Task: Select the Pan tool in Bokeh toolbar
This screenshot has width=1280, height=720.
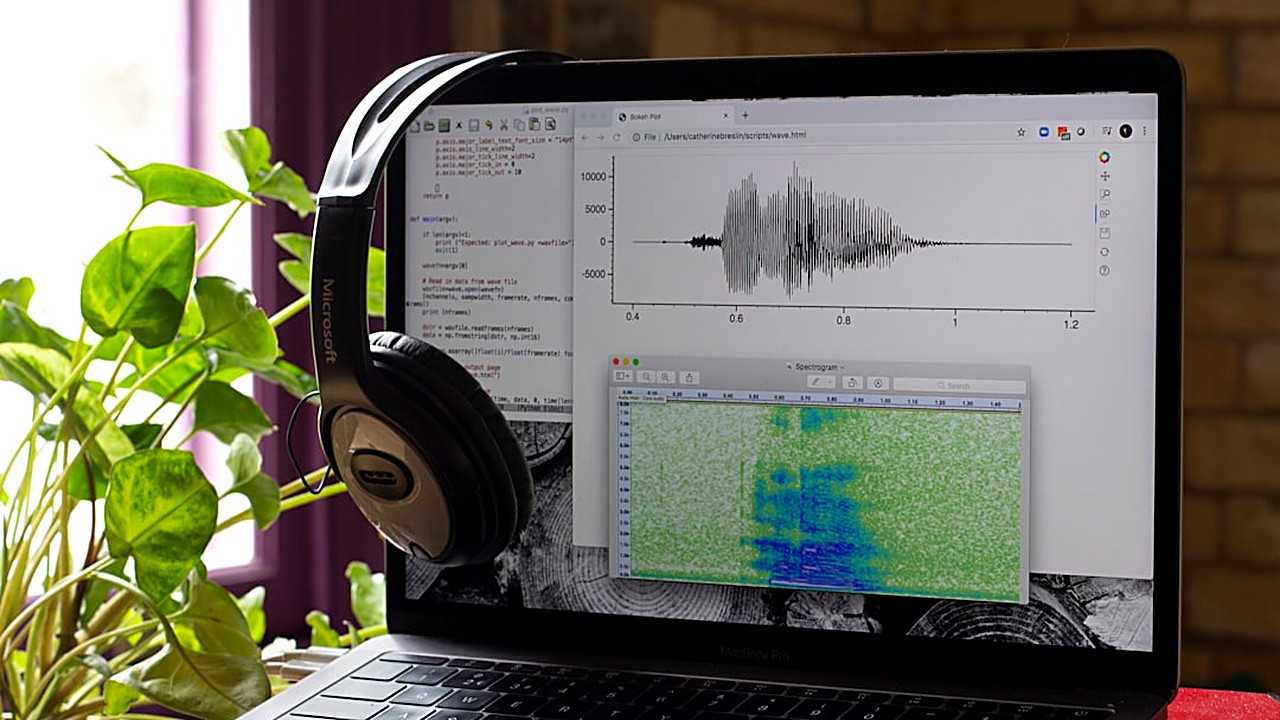Action: click(1104, 176)
